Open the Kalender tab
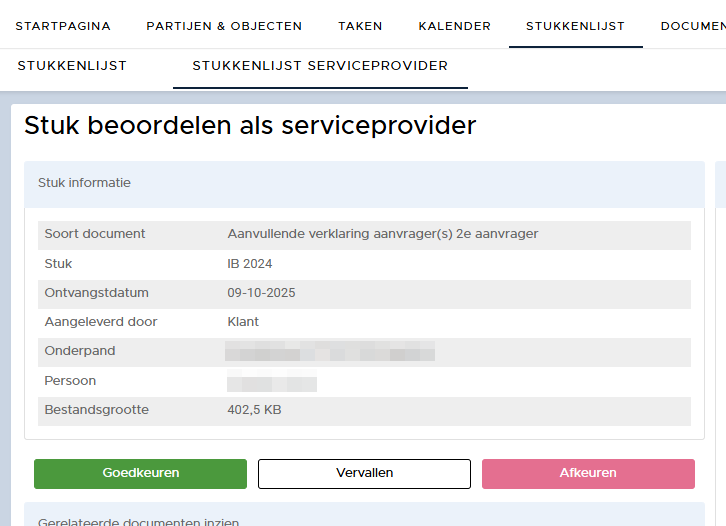Screen dimensions: 726x526 (x=454, y=26)
